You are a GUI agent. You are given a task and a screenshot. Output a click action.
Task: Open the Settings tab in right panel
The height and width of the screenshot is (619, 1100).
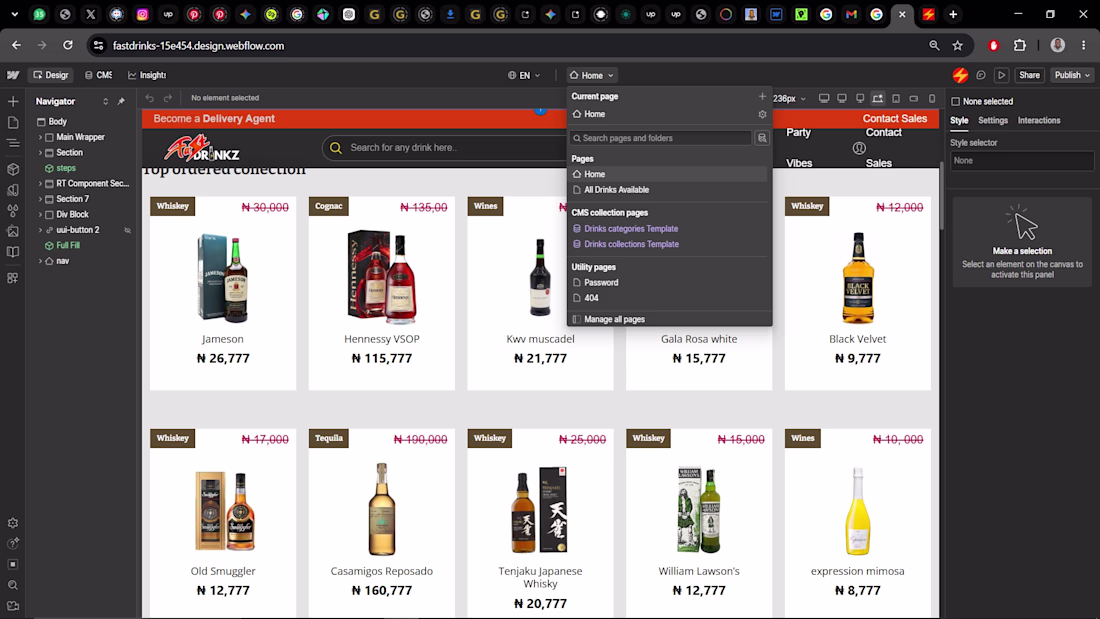point(993,121)
